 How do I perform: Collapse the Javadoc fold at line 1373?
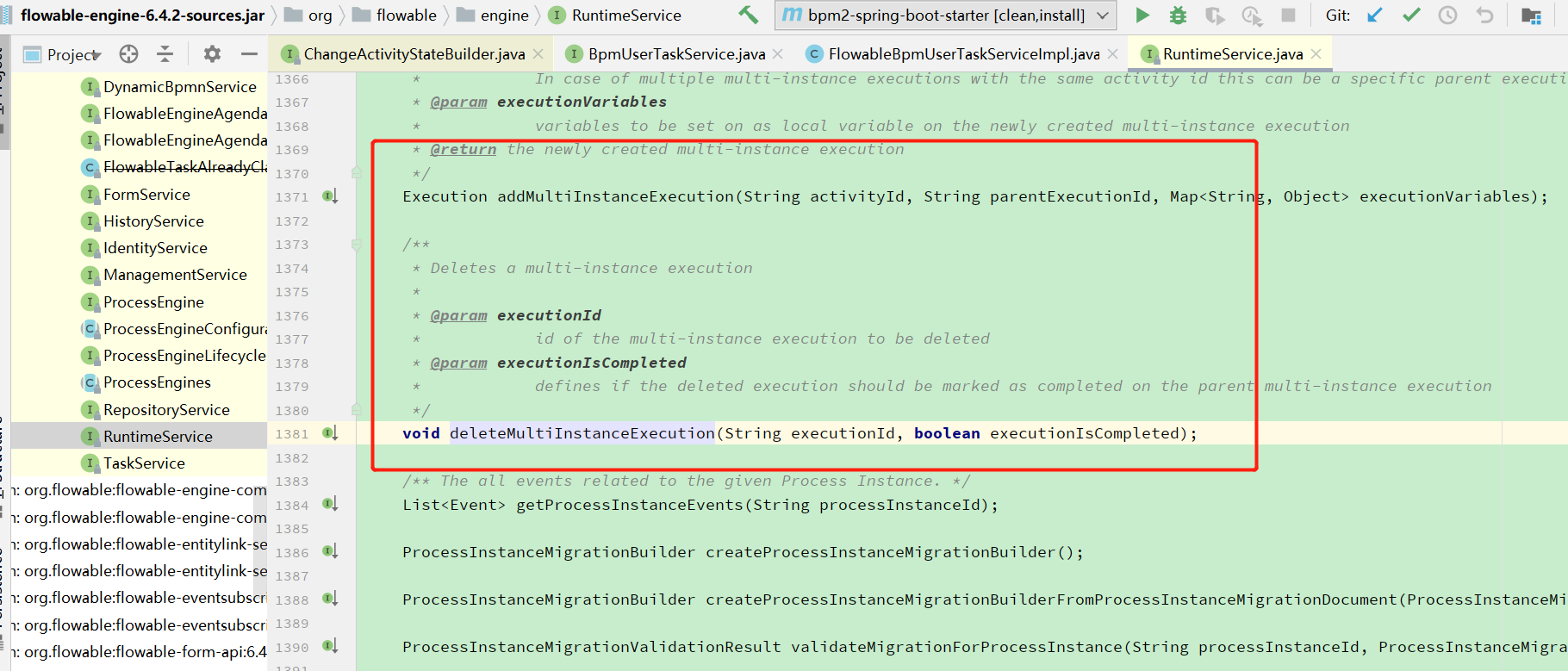click(356, 245)
